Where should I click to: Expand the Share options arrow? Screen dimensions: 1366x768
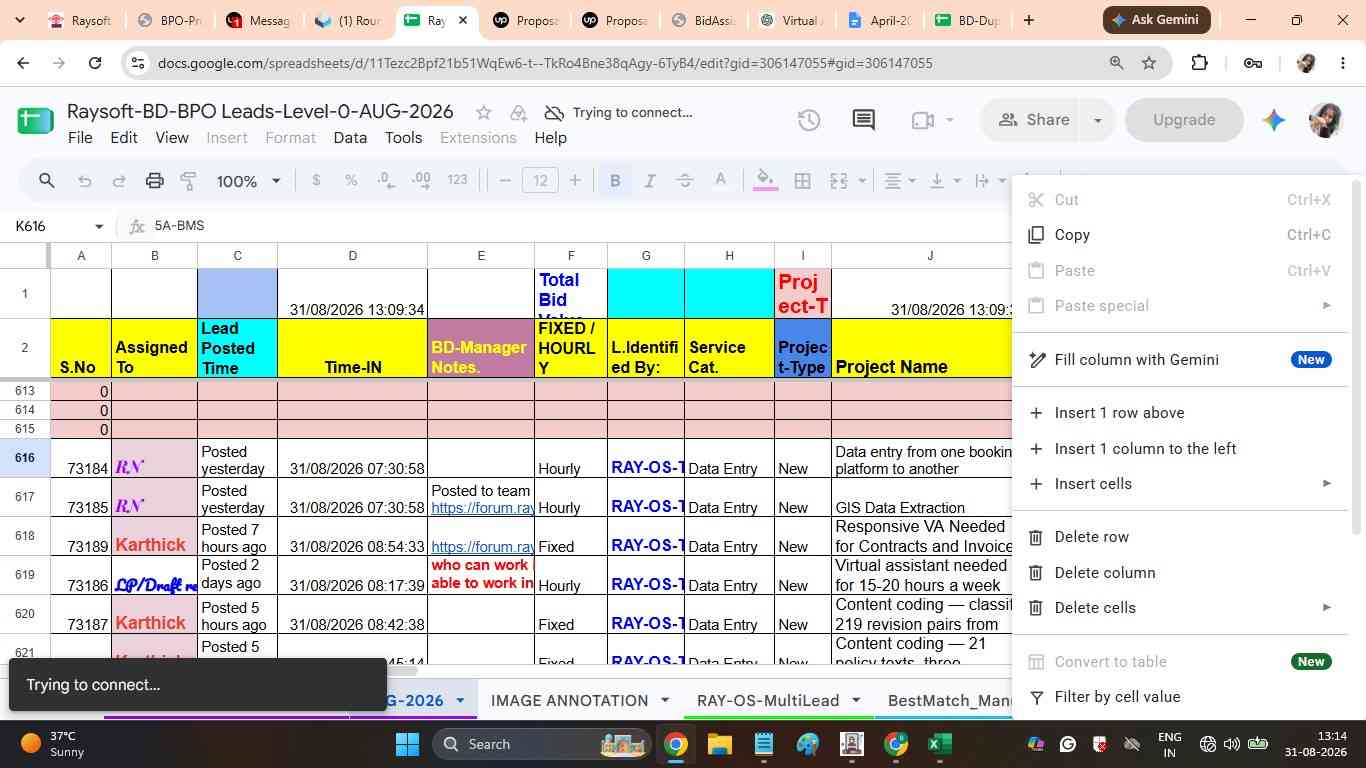pyautogui.click(x=1097, y=120)
